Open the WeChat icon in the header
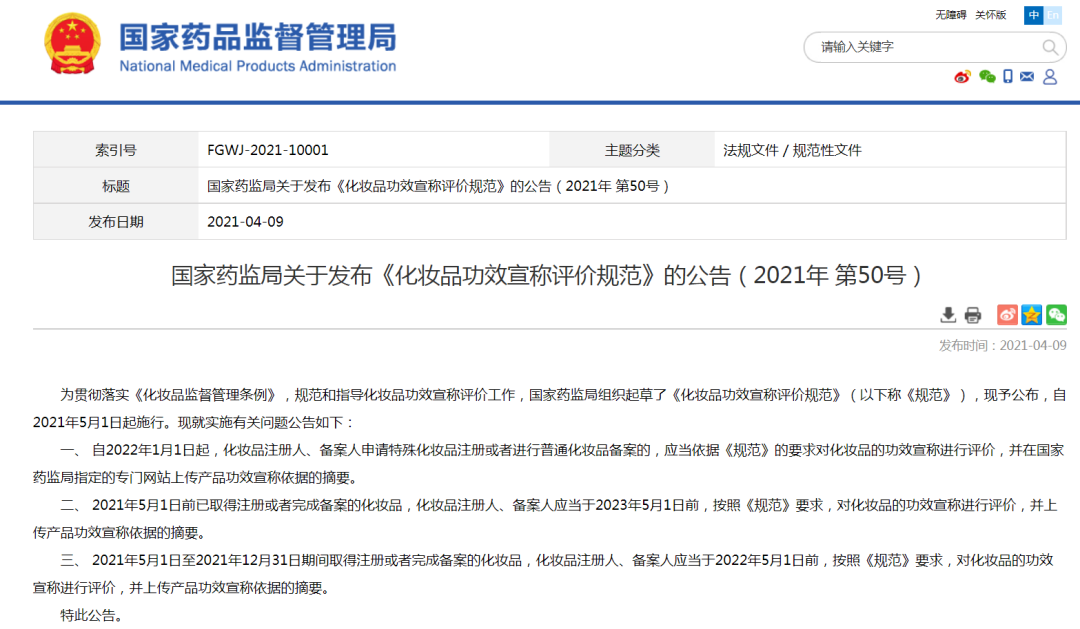Image resolution: width=1080 pixels, height=629 pixels. pyautogui.click(x=986, y=77)
